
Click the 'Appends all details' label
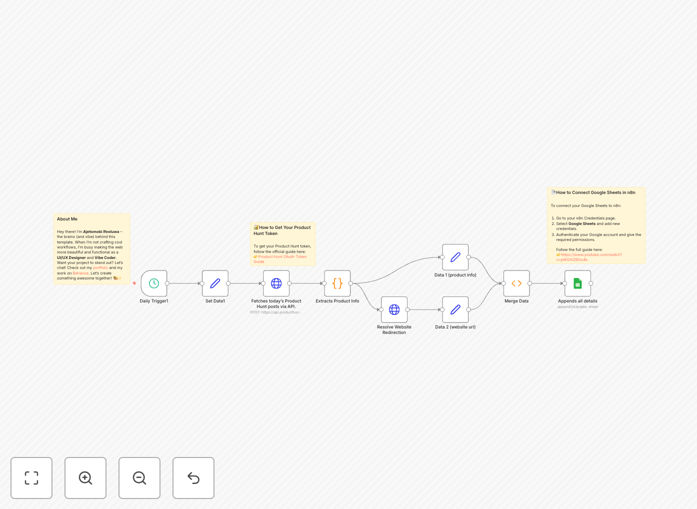[577, 301]
